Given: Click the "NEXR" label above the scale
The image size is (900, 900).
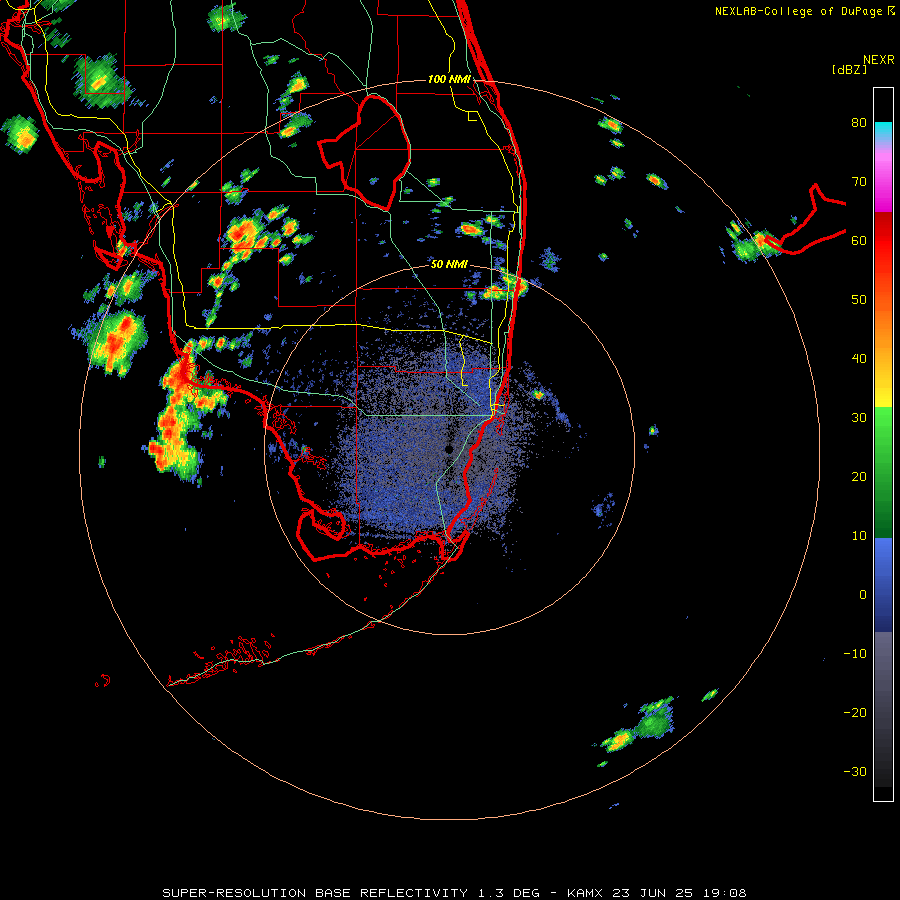Looking at the screenshot, I should point(879,60).
